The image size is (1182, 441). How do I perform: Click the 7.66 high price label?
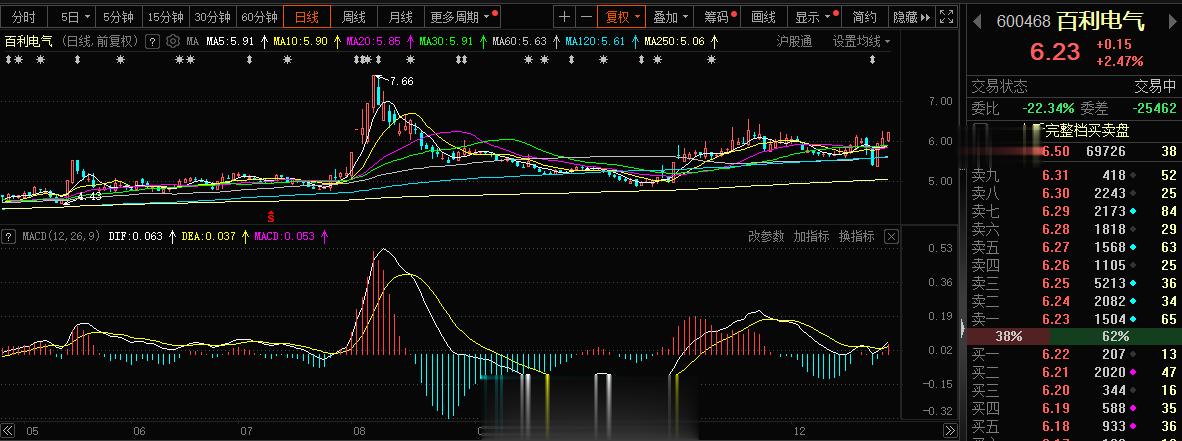(x=402, y=81)
